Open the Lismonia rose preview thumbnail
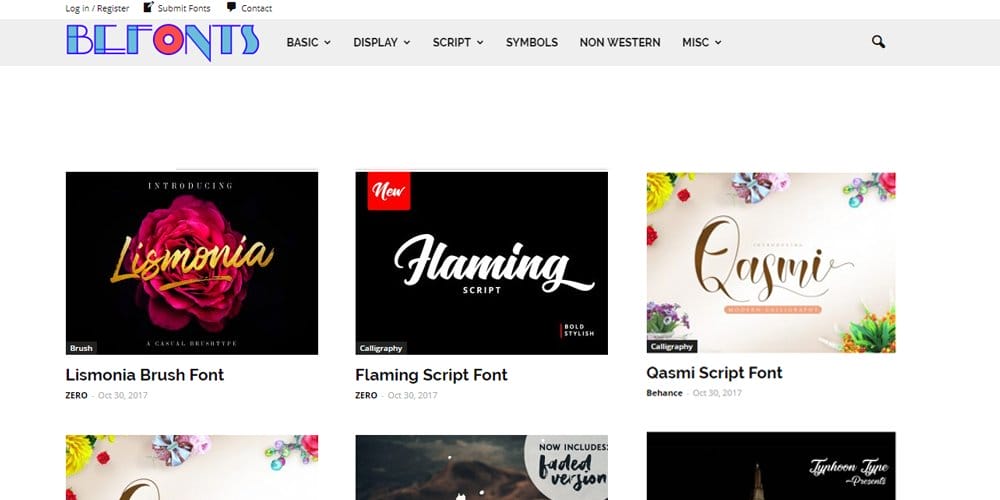 (x=192, y=263)
